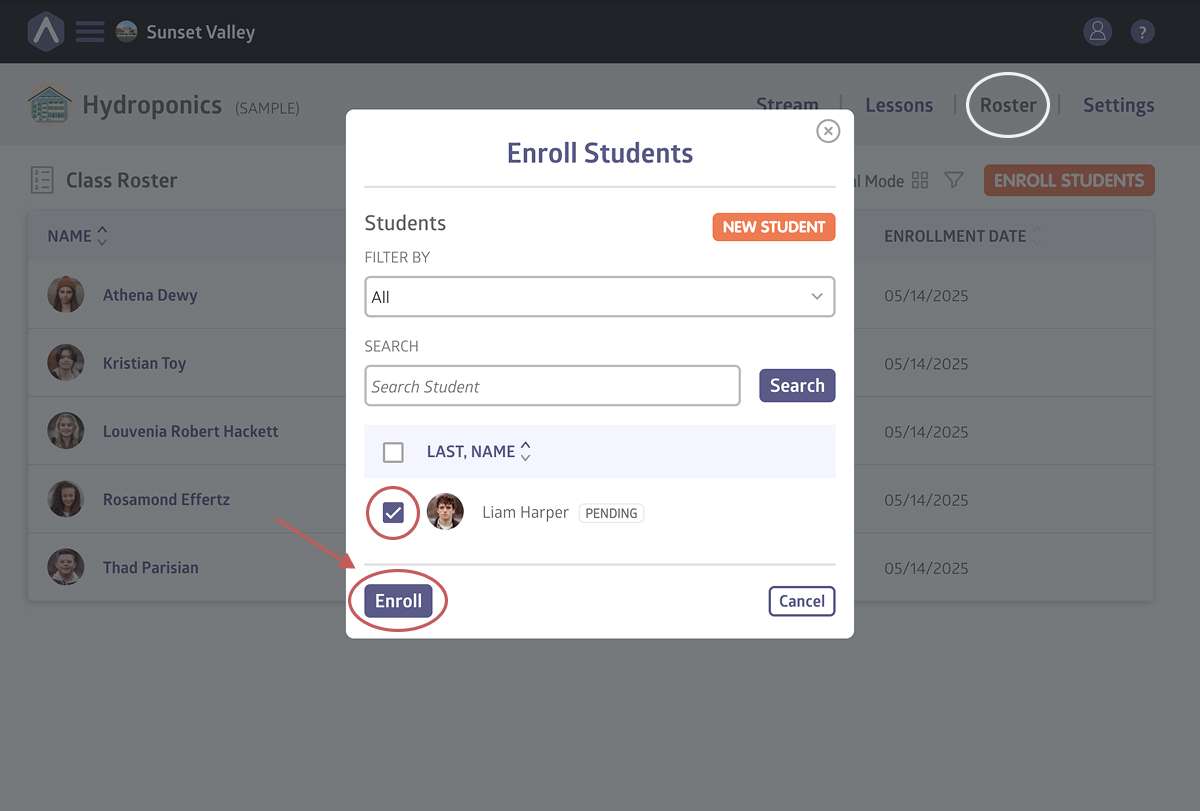Image resolution: width=1200 pixels, height=811 pixels.
Task: Sort roster by Name column arrows
Action: tap(101, 237)
